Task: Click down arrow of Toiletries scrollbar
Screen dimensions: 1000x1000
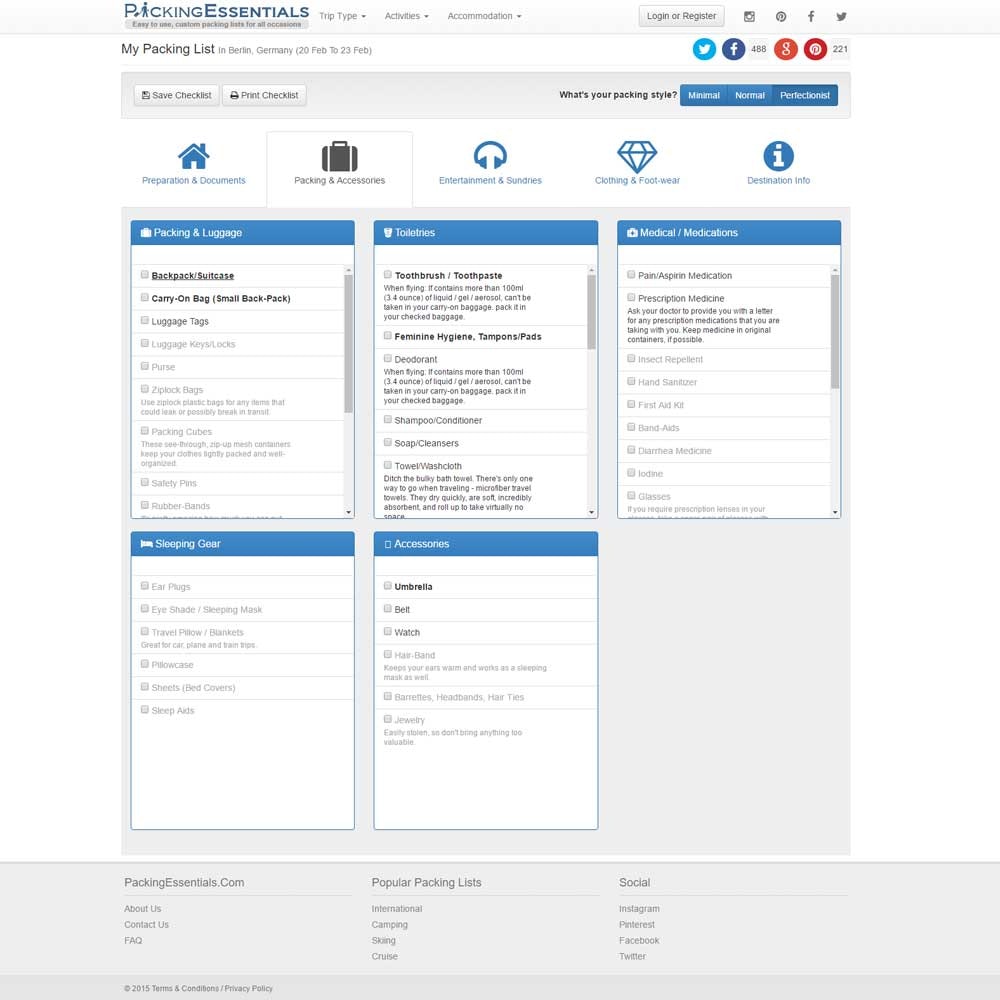Action: 591,512
